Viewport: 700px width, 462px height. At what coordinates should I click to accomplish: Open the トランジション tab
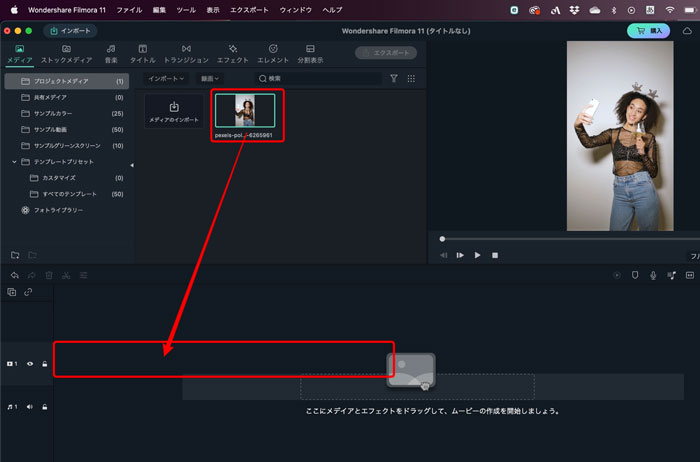186,54
